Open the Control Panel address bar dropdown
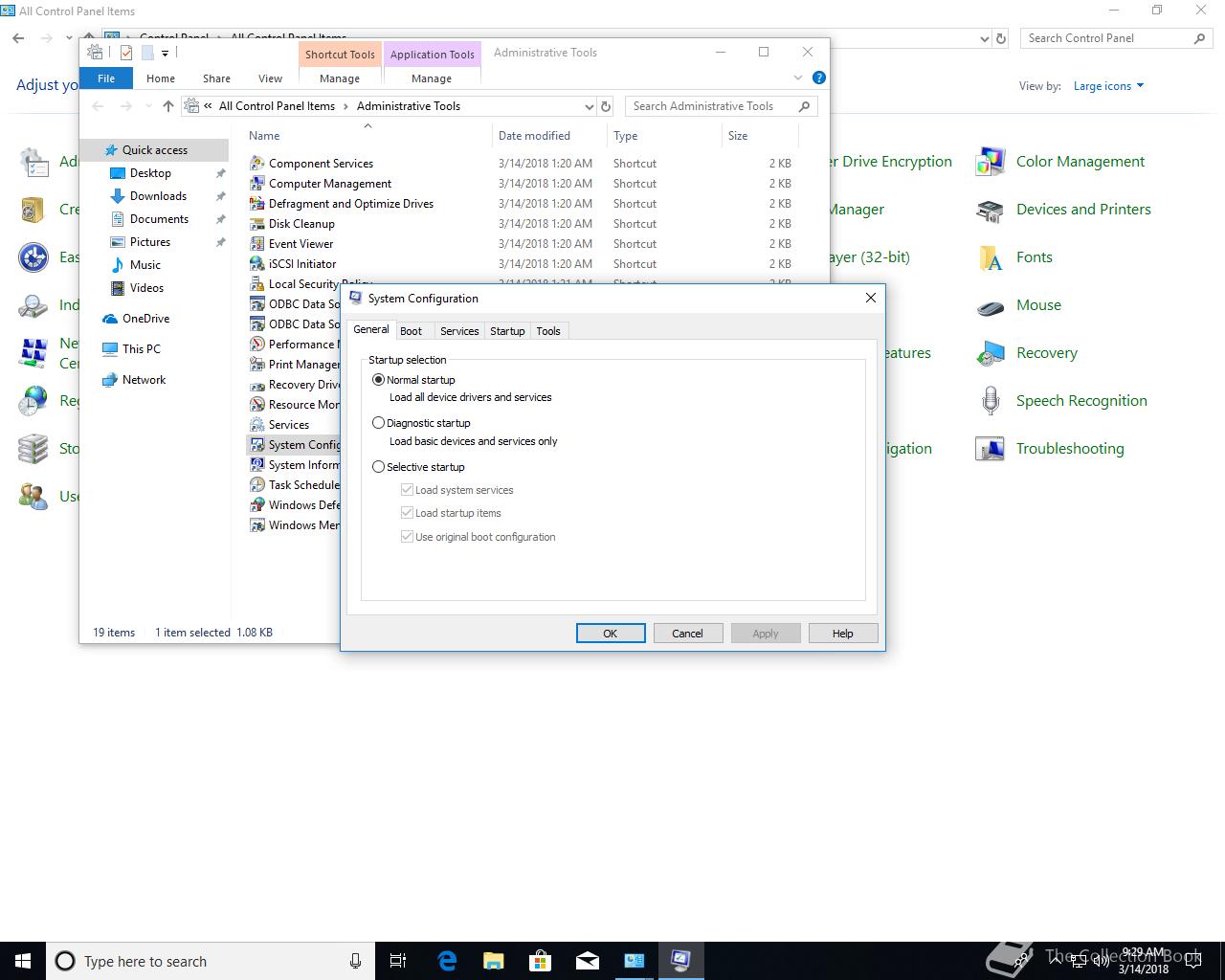 985,39
